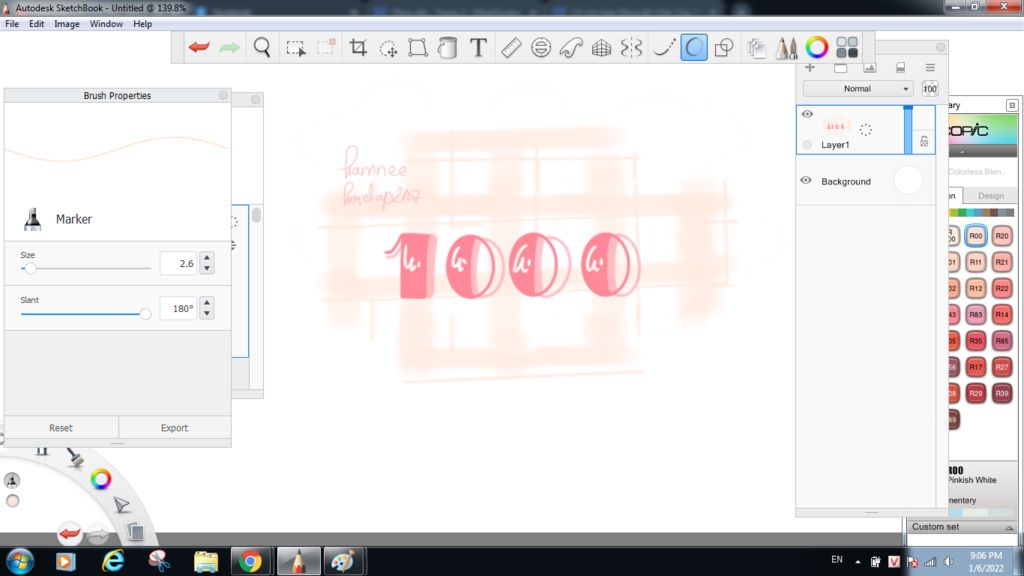Show hidden system tray icons arrow

point(857,562)
